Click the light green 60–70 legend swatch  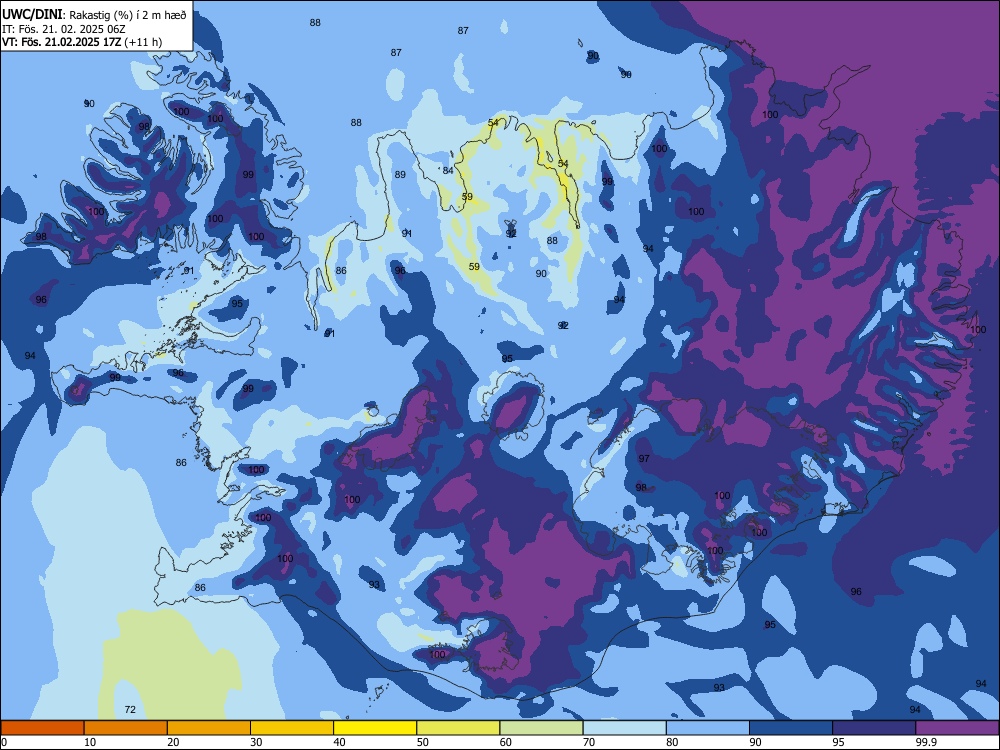coord(541,728)
